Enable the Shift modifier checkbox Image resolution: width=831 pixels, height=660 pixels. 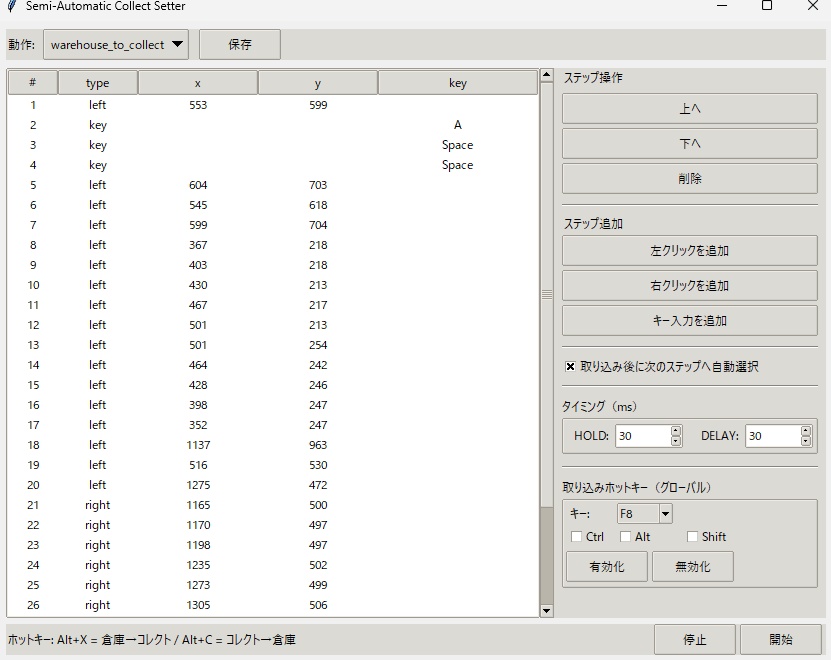pyautogui.click(x=691, y=536)
